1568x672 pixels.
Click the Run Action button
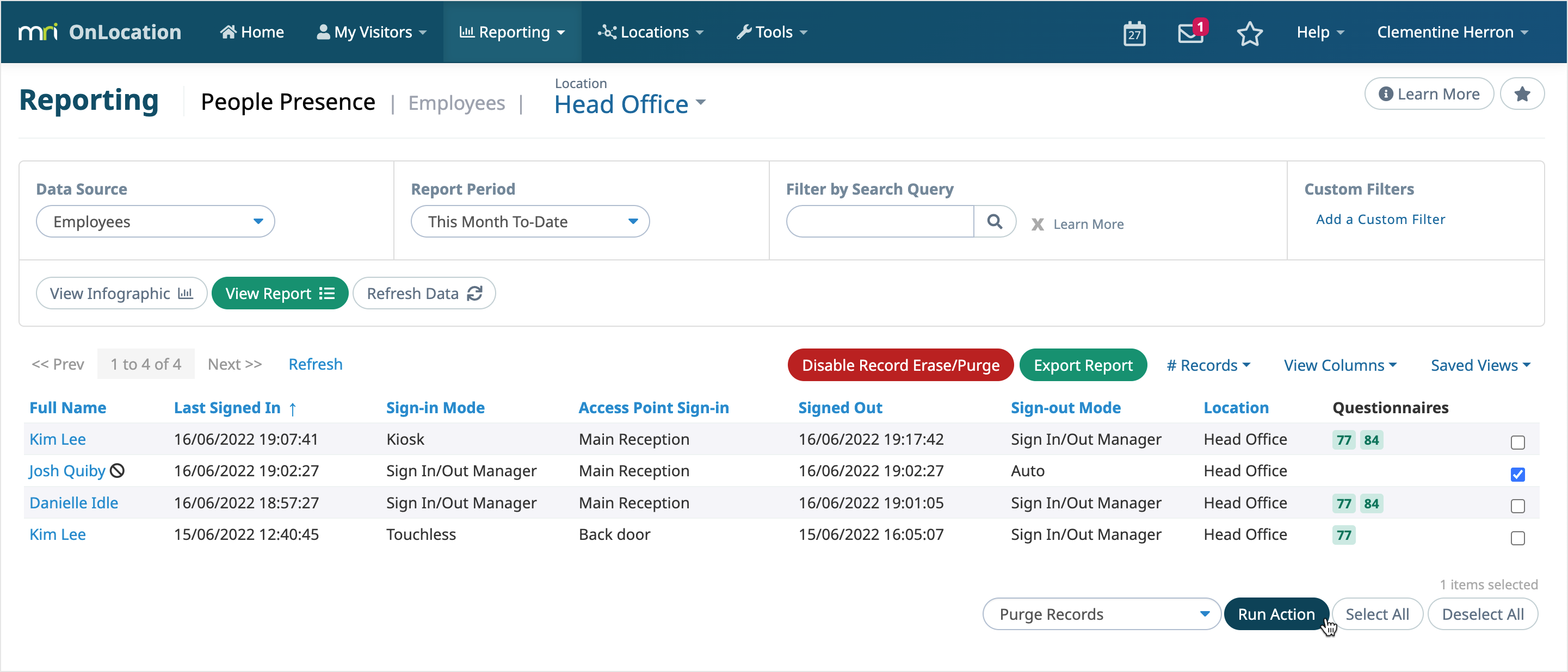pyautogui.click(x=1276, y=614)
